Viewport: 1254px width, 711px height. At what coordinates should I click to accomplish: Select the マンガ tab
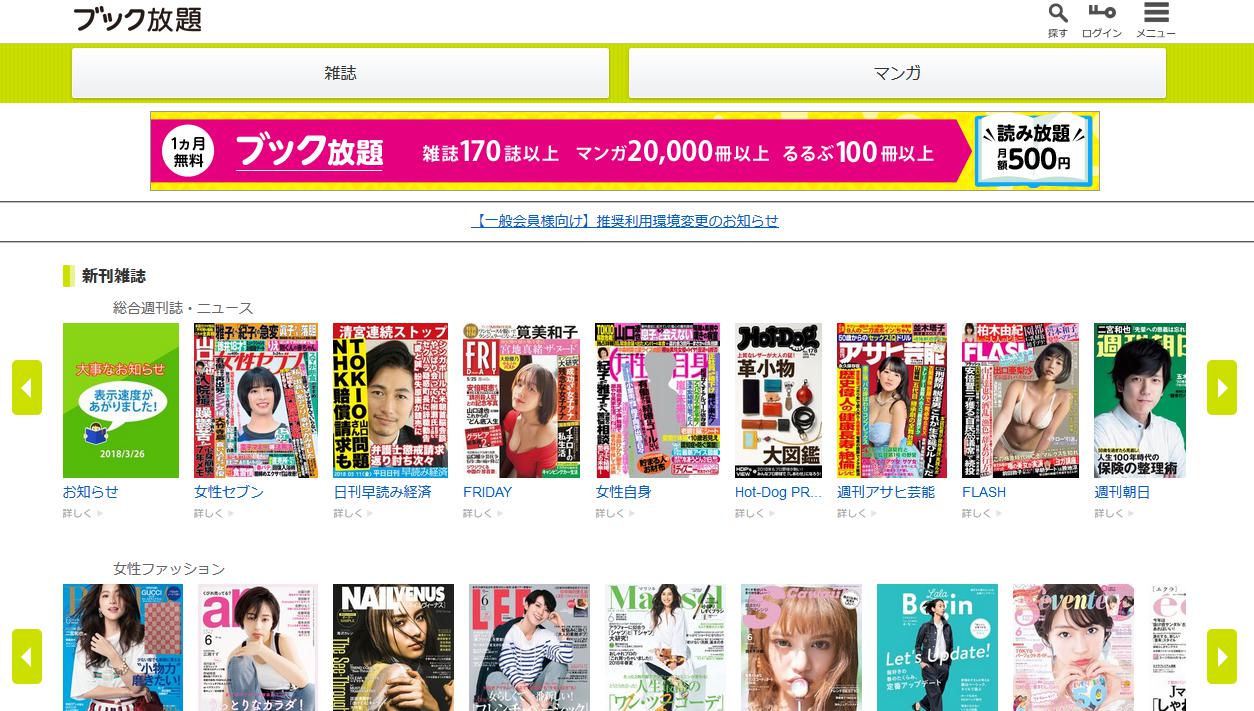click(x=897, y=73)
